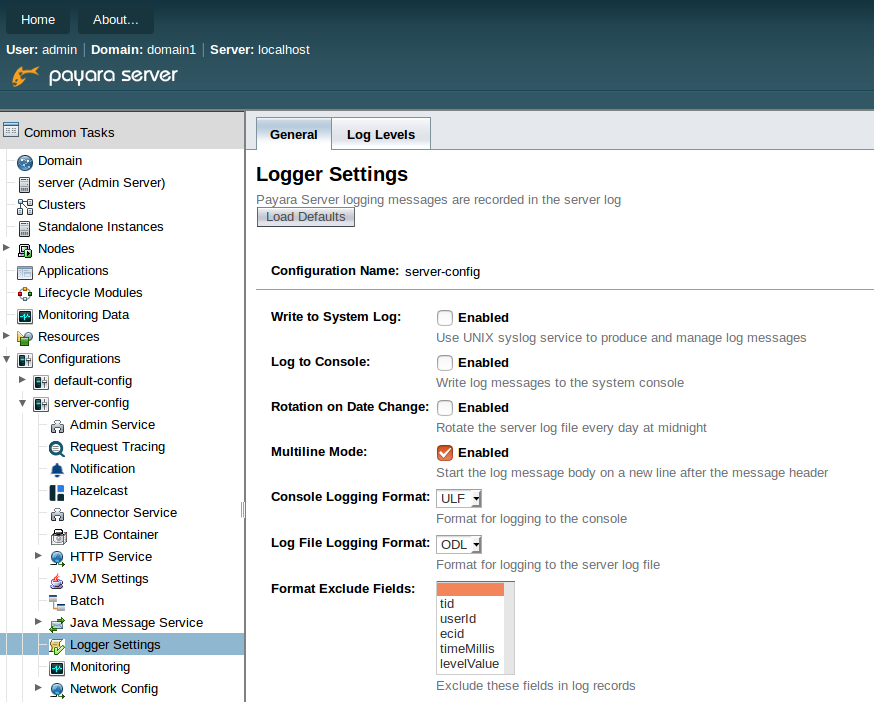Screen dimensions: 874x702
Task: Expand the default-config tree node
Action: (22, 380)
